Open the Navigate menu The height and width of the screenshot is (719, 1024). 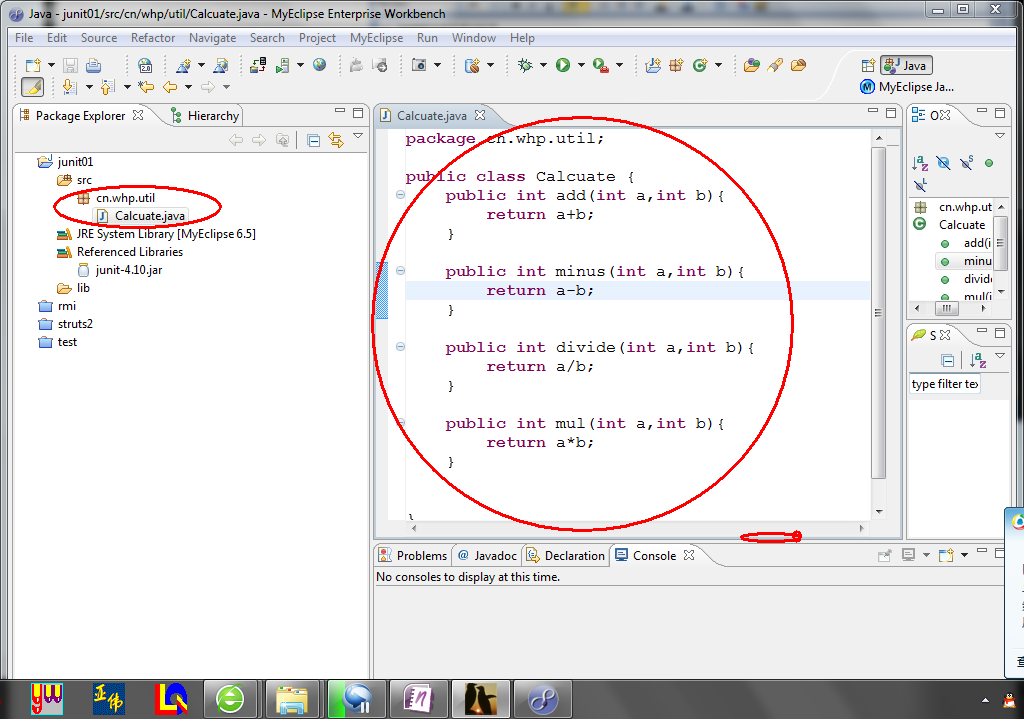click(212, 38)
